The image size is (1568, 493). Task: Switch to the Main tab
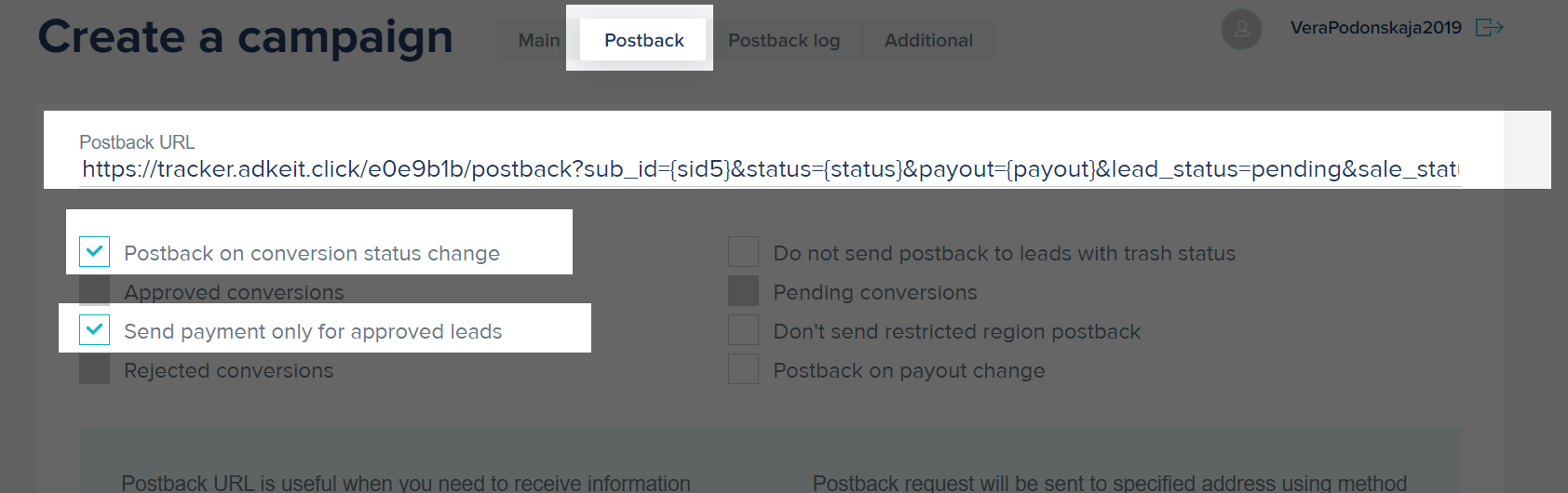(538, 40)
